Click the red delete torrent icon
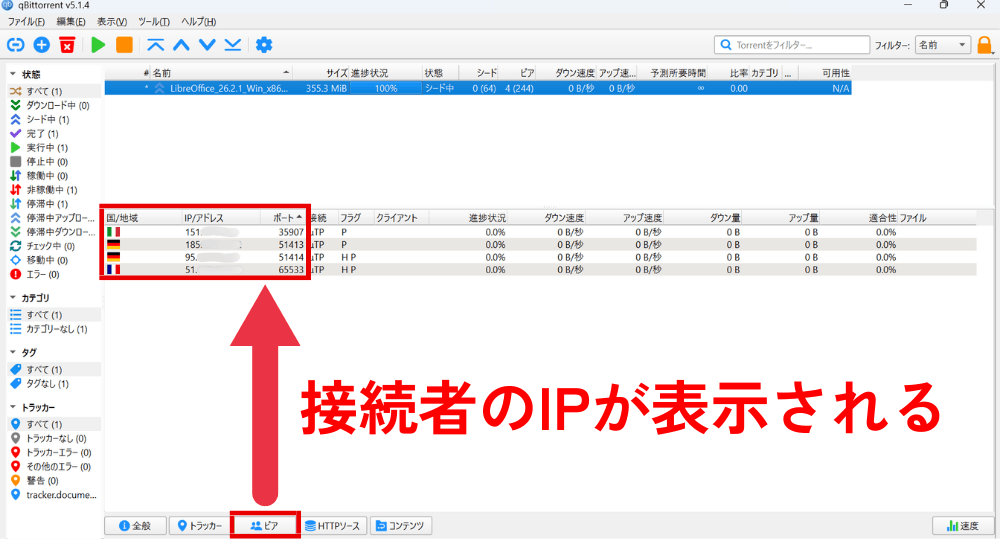 (x=67, y=45)
